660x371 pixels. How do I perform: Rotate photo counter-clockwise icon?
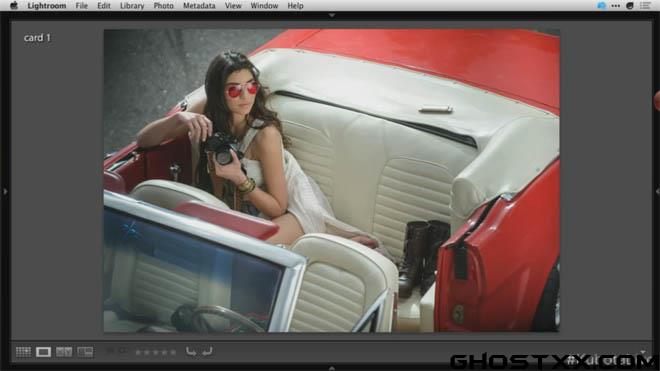click(x=191, y=351)
